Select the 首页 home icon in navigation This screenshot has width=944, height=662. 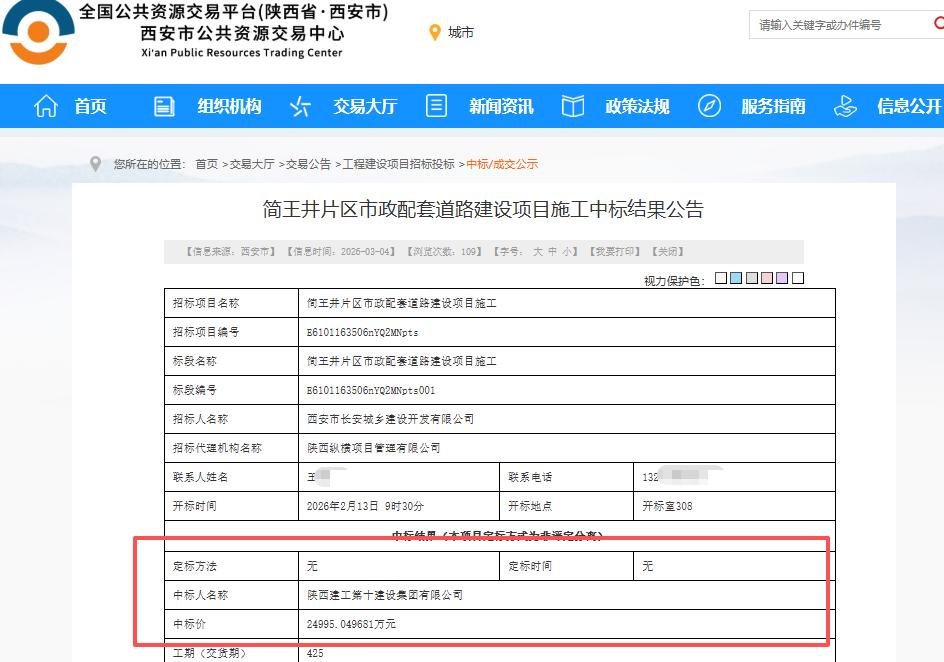point(45,105)
